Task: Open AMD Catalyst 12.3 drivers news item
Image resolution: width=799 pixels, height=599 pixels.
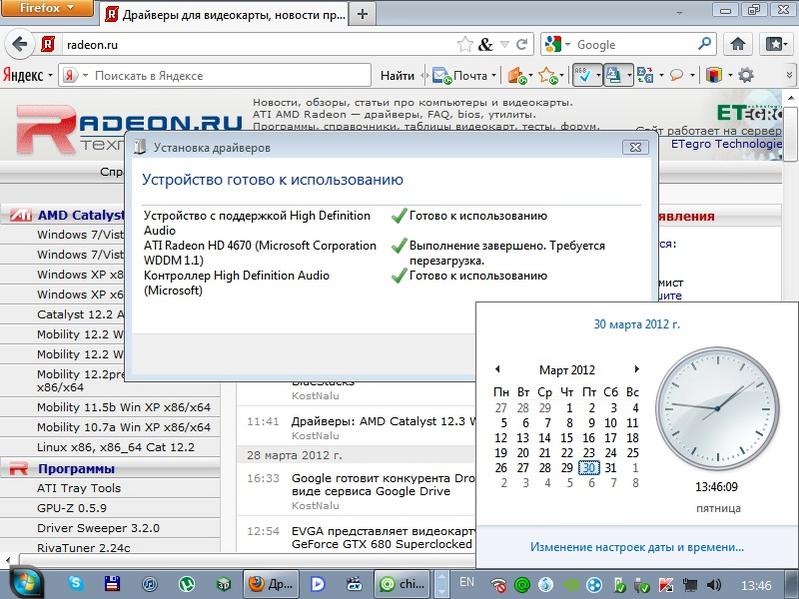Action: click(383, 421)
